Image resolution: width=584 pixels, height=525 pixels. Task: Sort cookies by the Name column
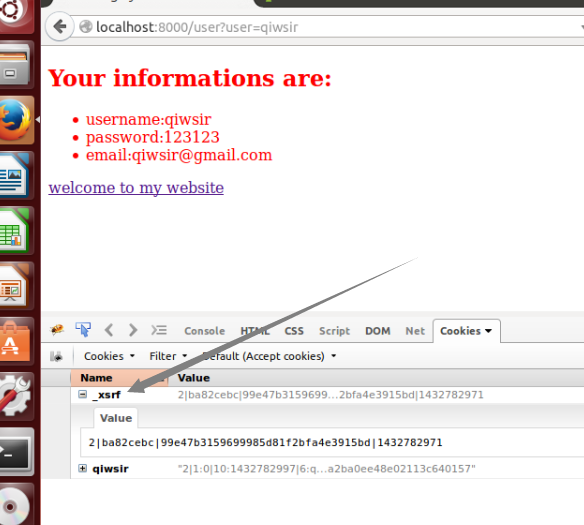(119, 378)
